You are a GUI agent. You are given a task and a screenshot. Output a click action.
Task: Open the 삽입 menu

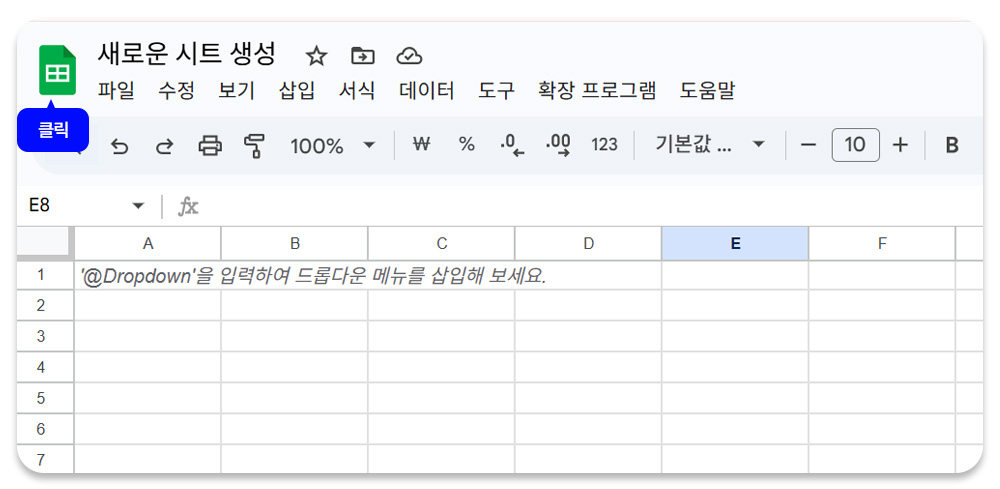297,91
